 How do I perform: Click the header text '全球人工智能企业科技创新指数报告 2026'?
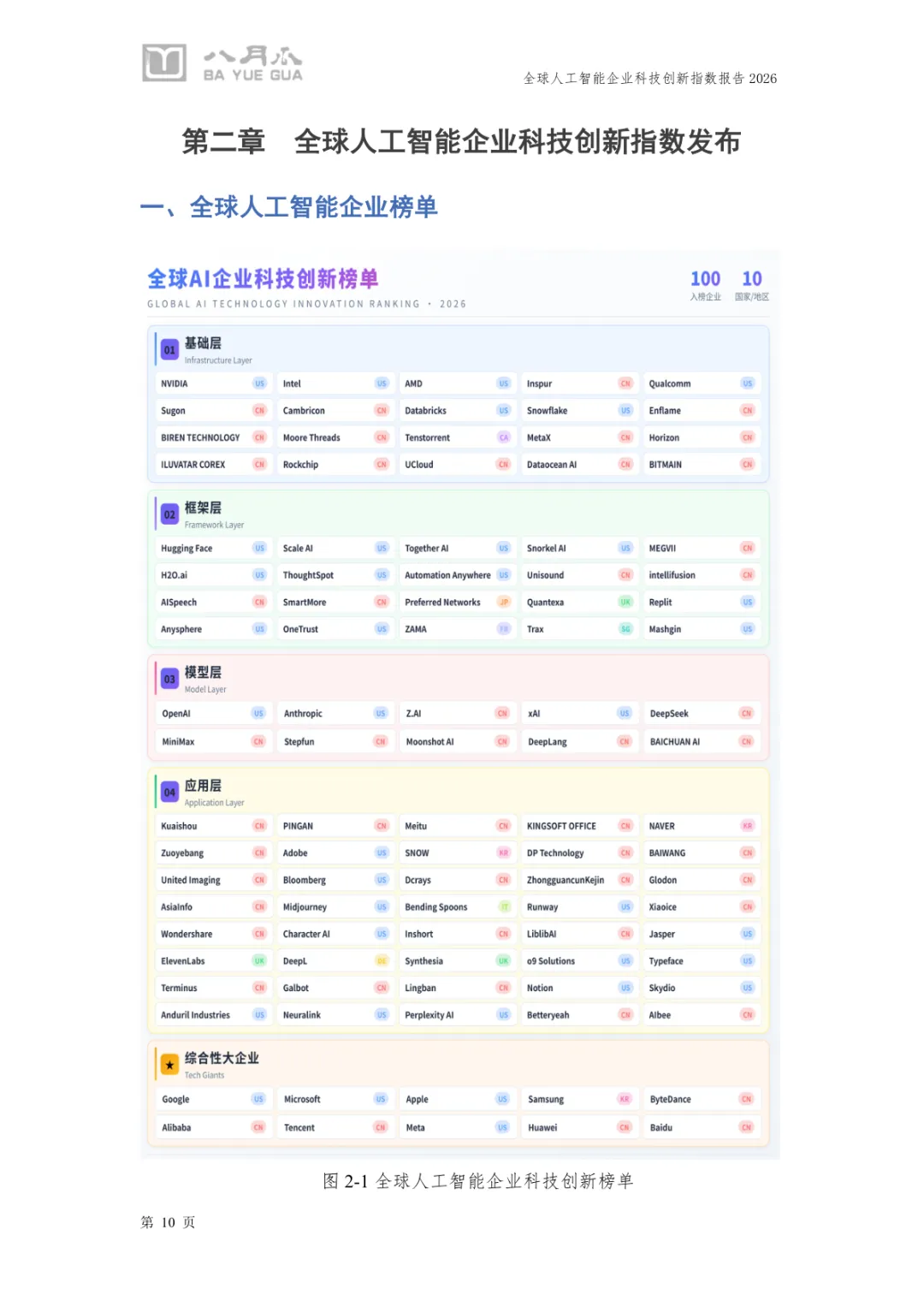[650, 79]
